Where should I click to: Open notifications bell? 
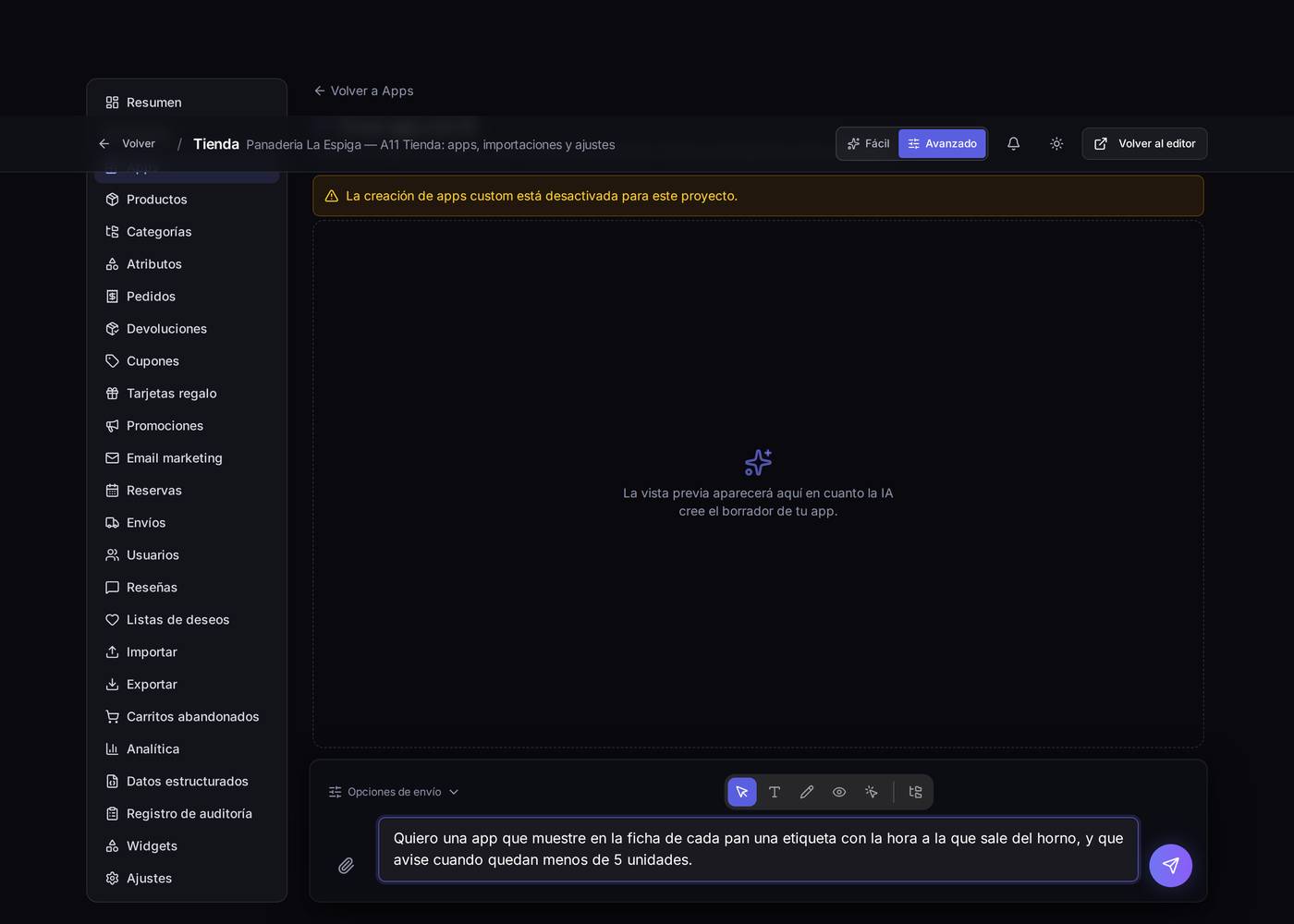tap(1013, 143)
